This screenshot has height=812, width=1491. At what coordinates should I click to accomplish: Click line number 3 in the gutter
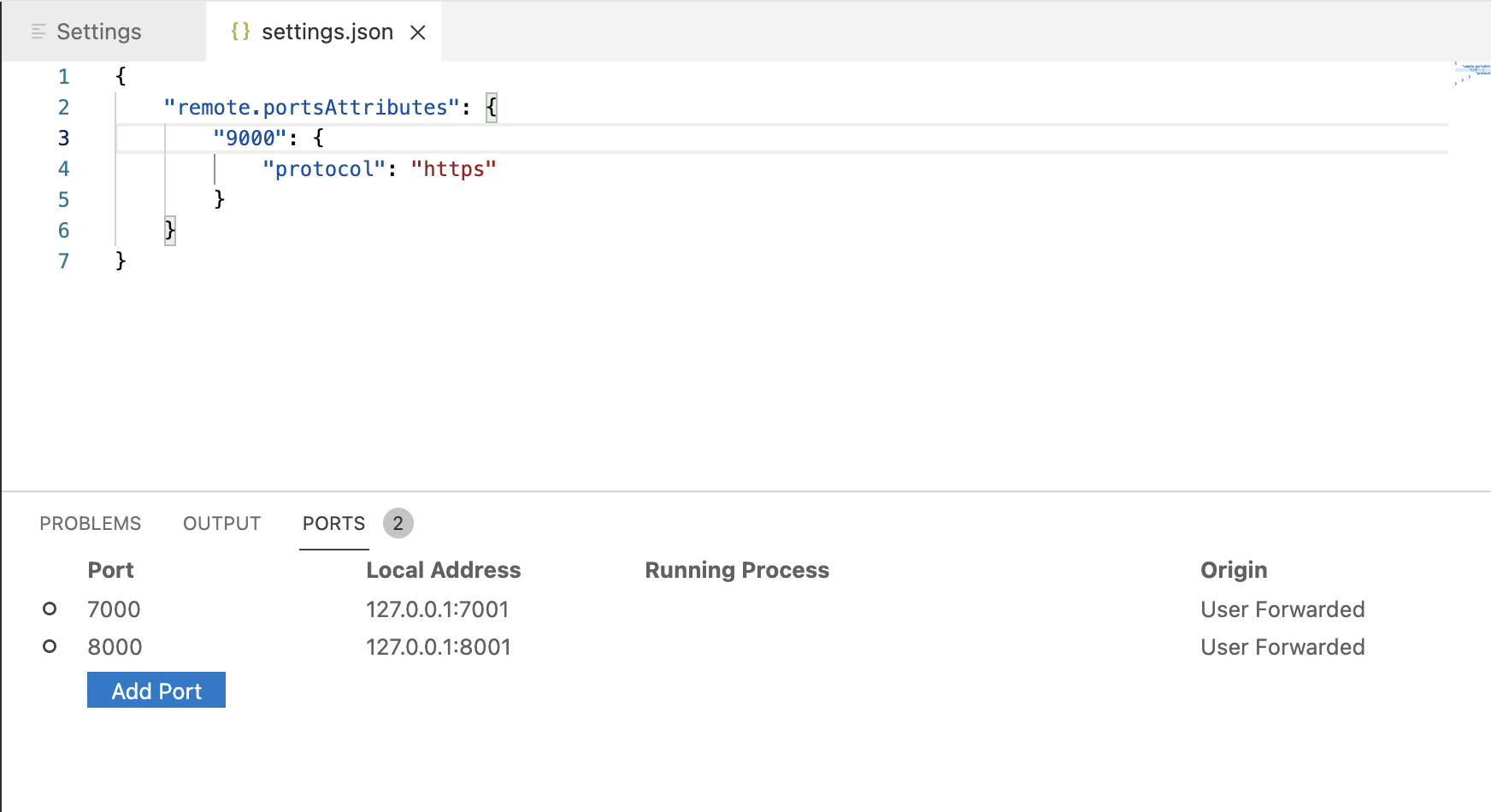pyautogui.click(x=63, y=138)
